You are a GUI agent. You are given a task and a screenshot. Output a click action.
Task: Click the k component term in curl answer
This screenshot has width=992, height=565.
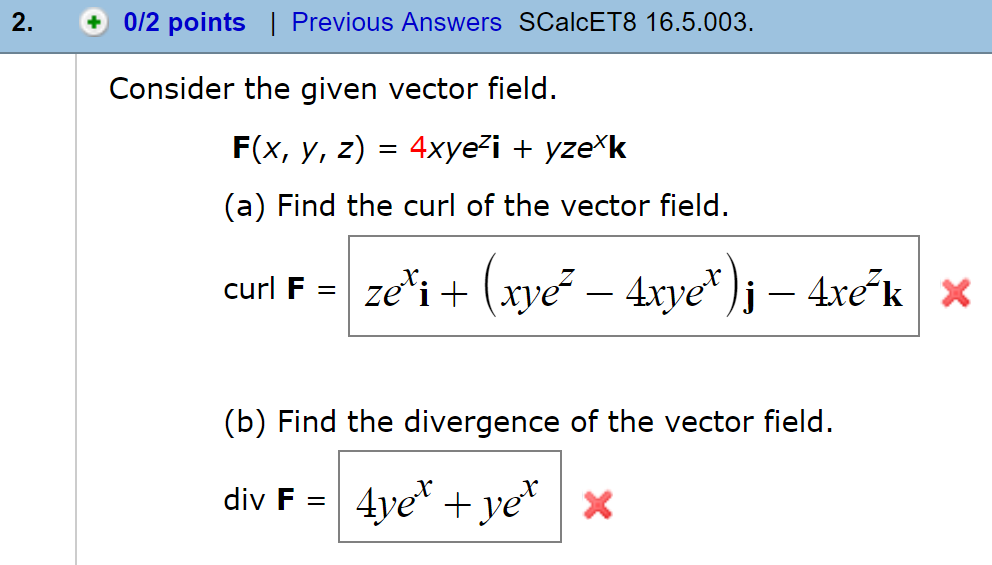pos(855,292)
